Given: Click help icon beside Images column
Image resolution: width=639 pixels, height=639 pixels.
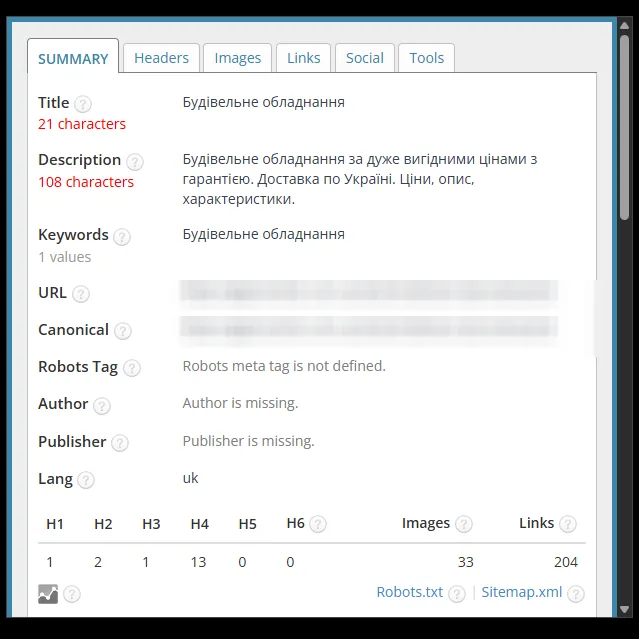Looking at the screenshot, I should click(x=463, y=524).
